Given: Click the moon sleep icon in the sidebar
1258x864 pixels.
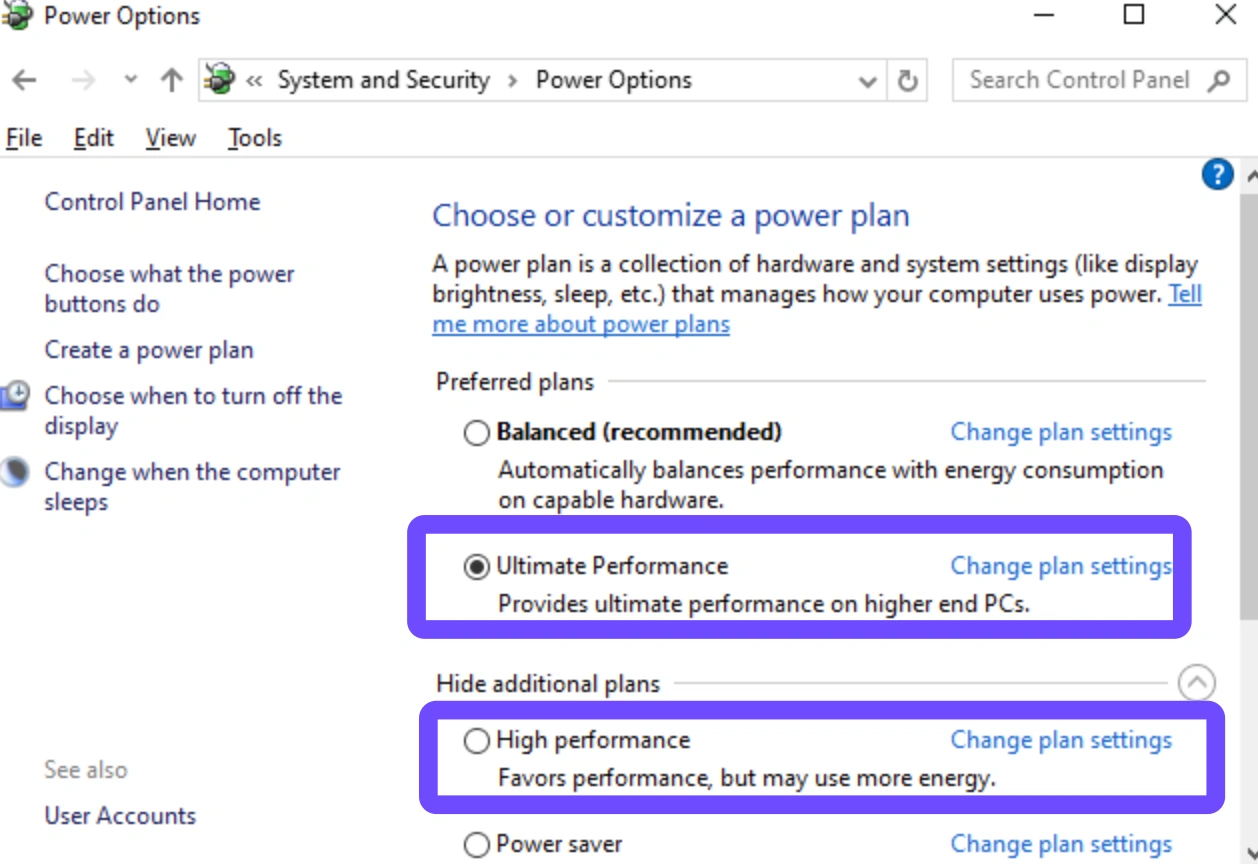Looking at the screenshot, I should [14, 471].
